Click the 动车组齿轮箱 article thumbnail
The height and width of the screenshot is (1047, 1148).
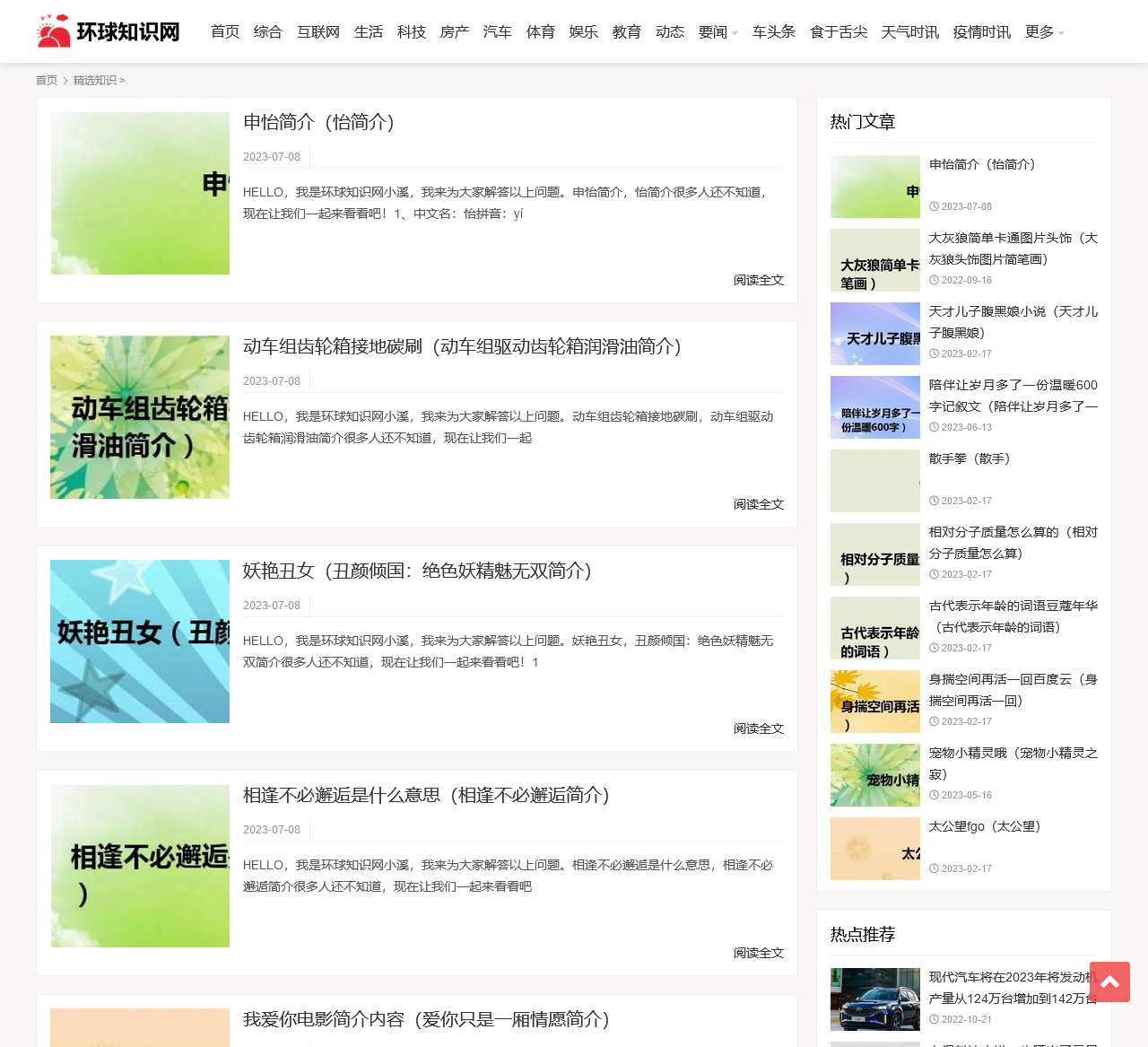pyautogui.click(x=140, y=417)
